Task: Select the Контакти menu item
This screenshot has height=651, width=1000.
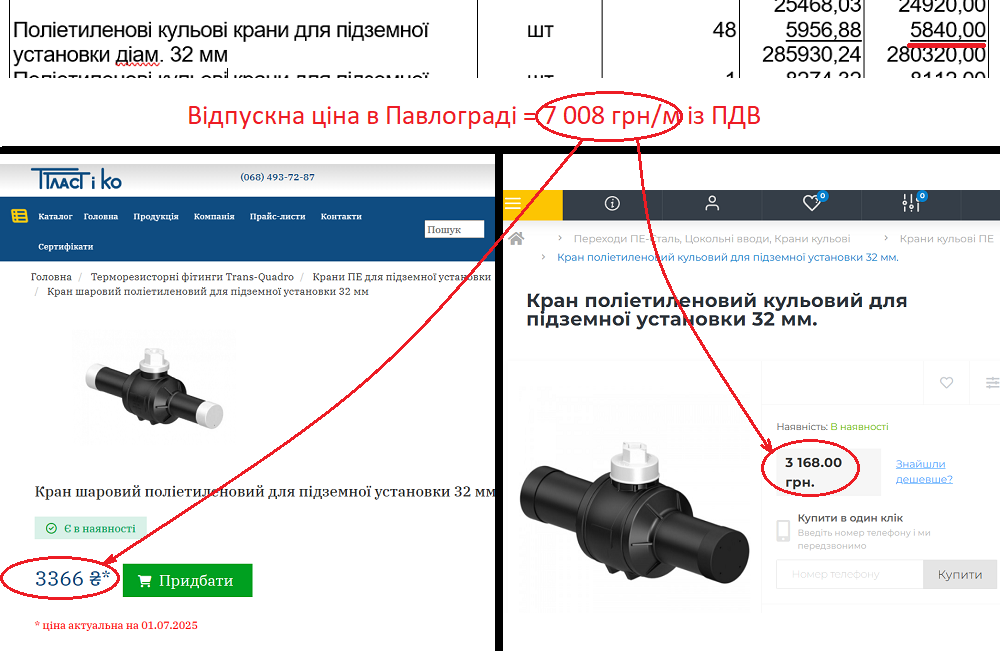Action: tap(341, 216)
